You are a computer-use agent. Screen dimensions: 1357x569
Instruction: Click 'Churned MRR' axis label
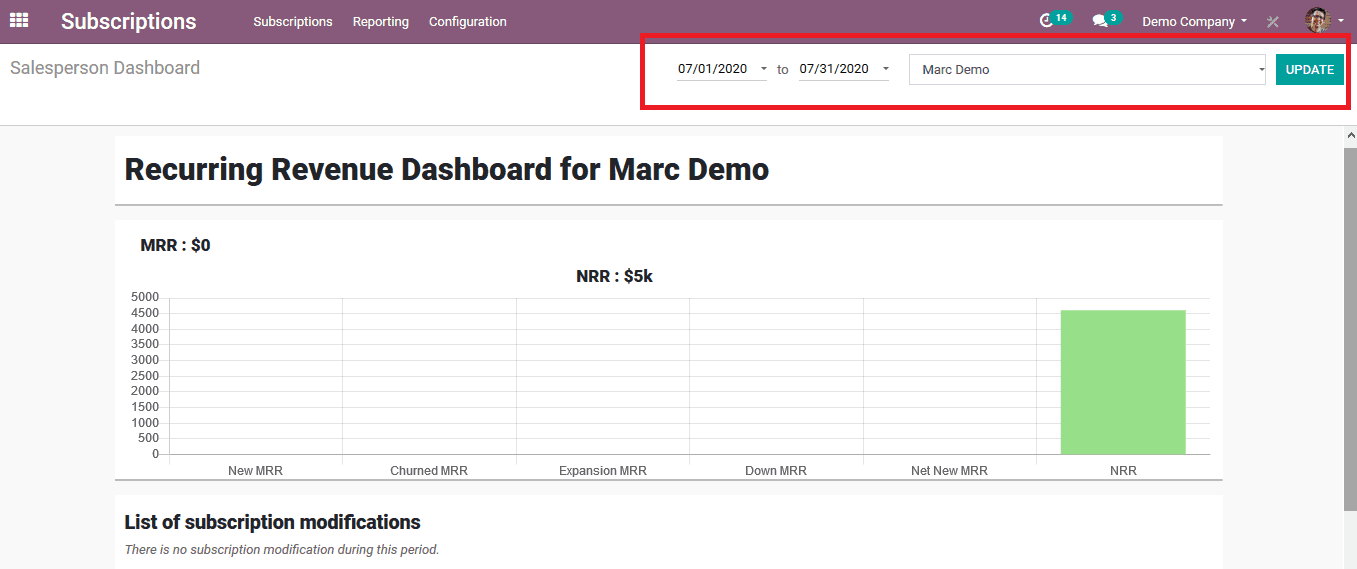pos(429,470)
